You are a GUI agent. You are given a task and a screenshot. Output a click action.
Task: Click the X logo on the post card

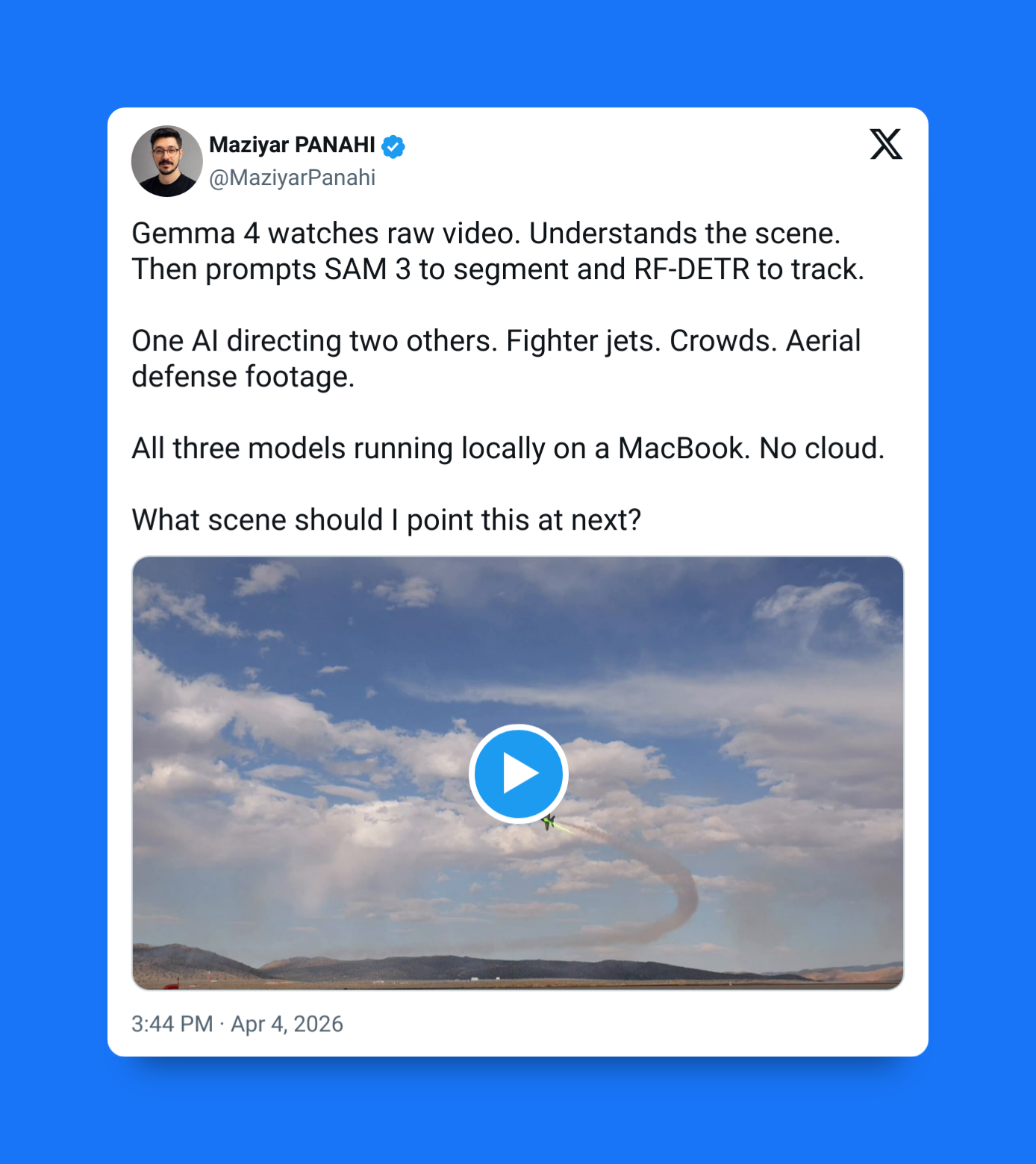(886, 144)
